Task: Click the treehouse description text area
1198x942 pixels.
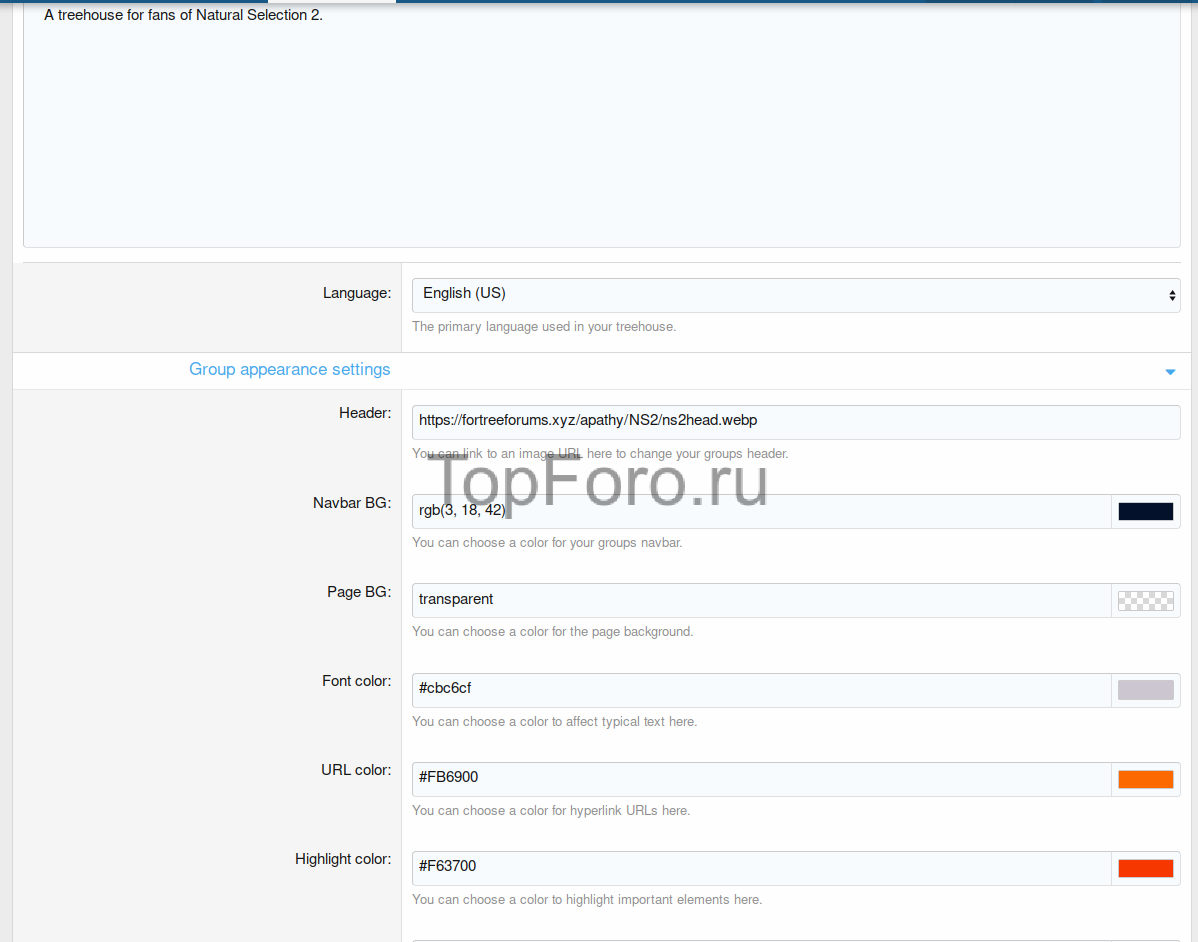Action: [x=600, y=130]
